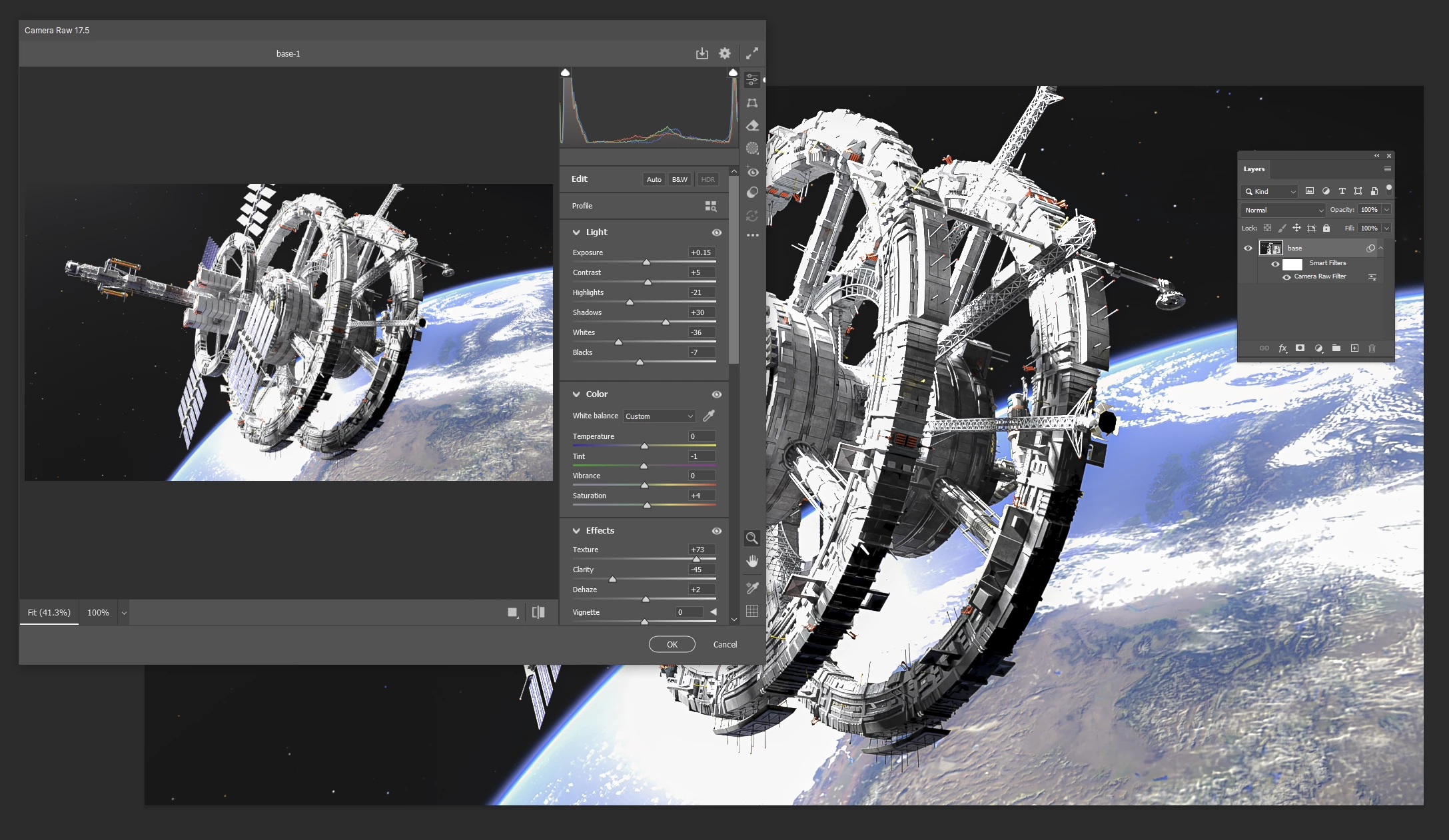
Task: Click the Auto edit button
Action: pos(654,179)
